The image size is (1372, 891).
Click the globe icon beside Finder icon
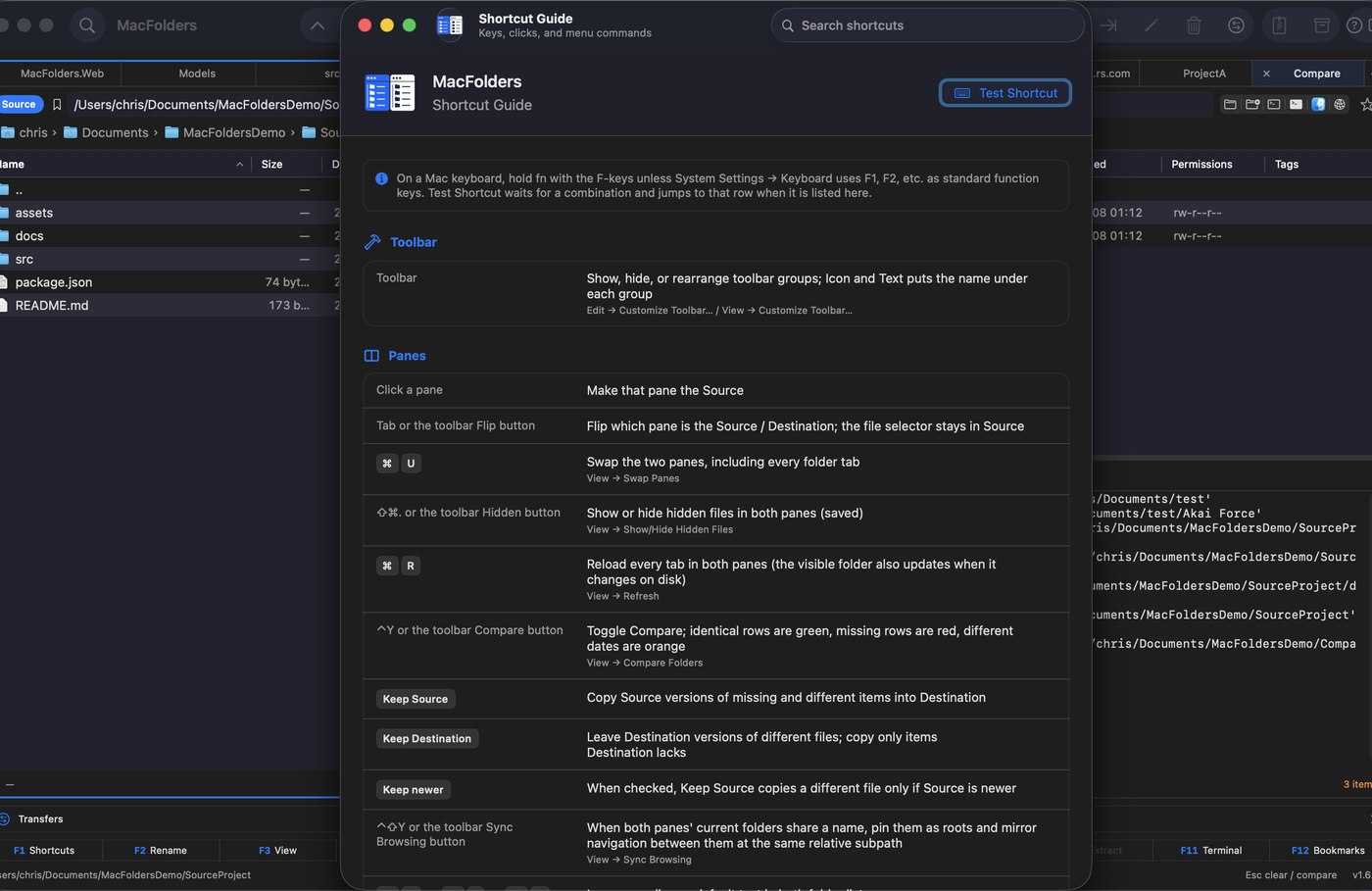[x=1340, y=104]
